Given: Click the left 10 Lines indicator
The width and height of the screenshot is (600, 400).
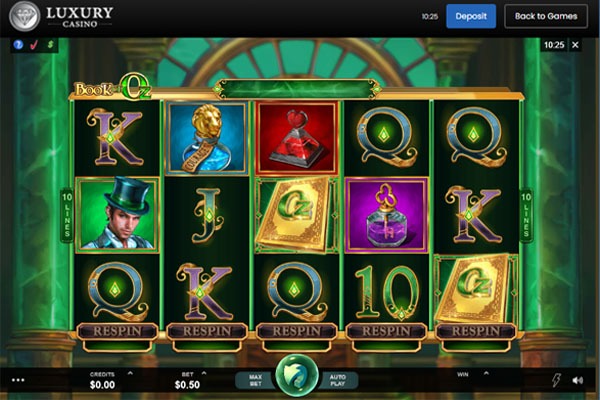Looking at the screenshot, I should 67,216.
